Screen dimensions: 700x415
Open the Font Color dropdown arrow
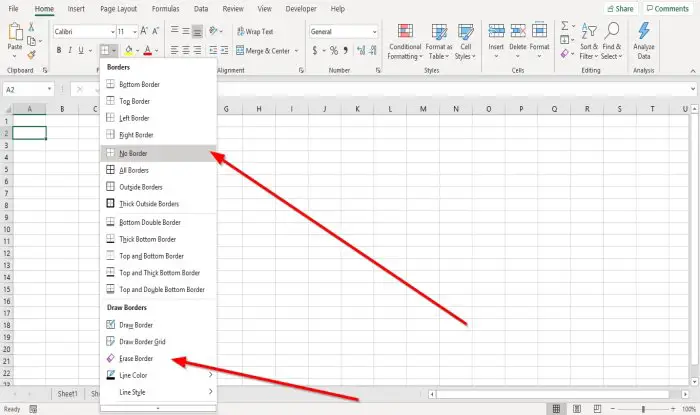pos(157,51)
